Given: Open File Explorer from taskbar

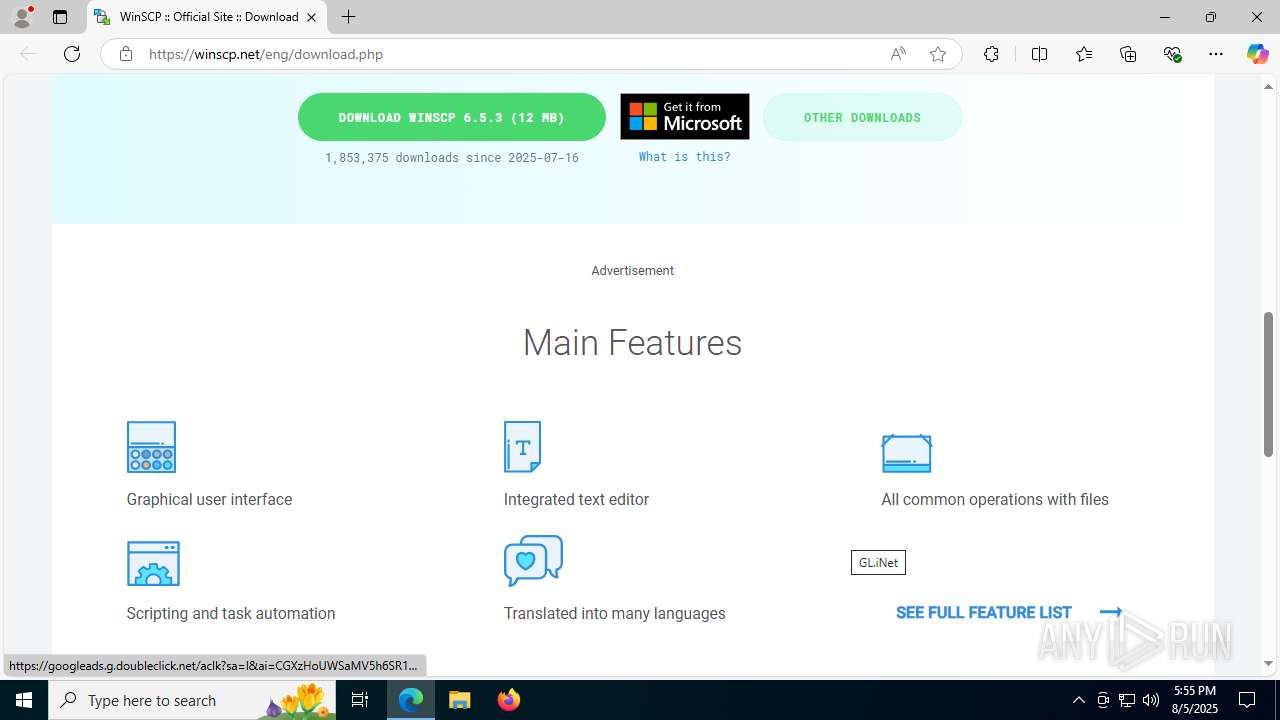Looking at the screenshot, I should coord(460,700).
